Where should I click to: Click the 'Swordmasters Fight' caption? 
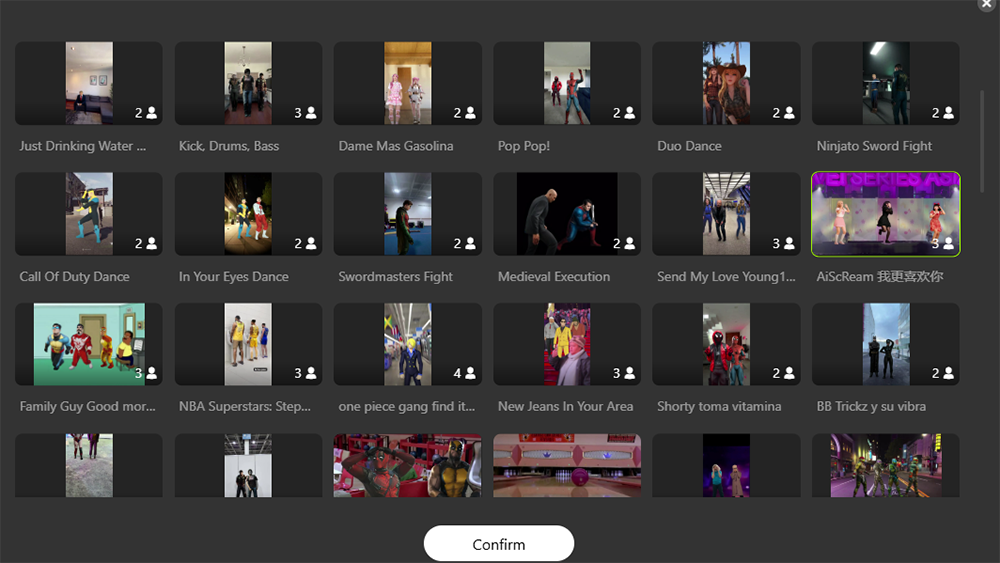click(x=395, y=277)
